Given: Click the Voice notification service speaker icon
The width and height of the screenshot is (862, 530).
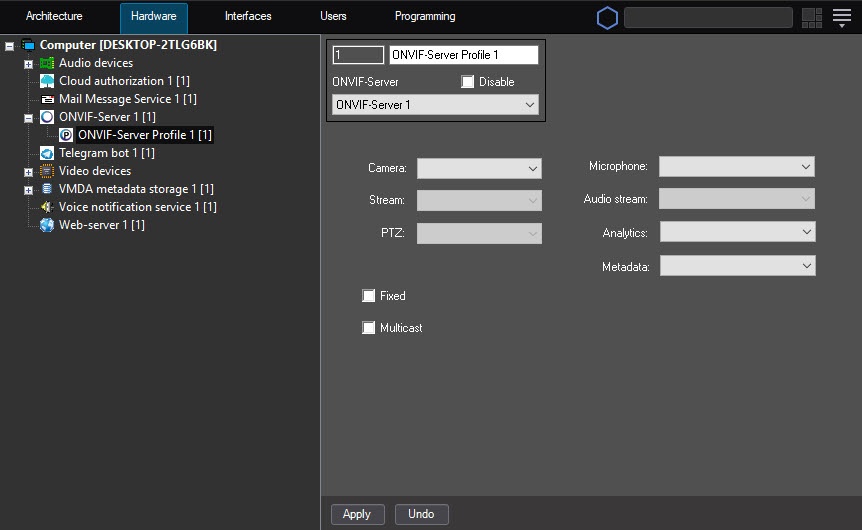Looking at the screenshot, I should (x=47, y=207).
